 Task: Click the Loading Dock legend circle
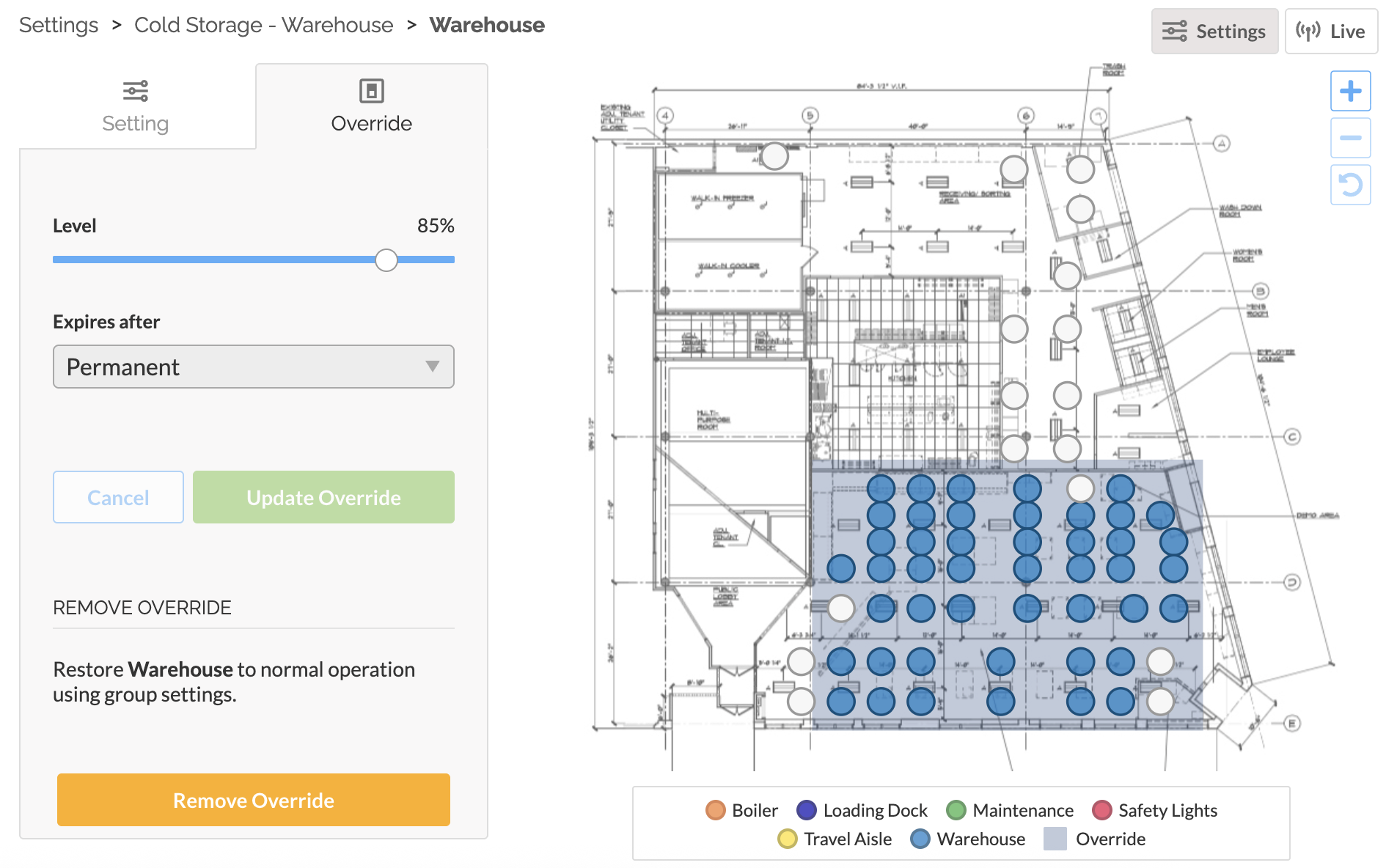pyautogui.click(x=806, y=810)
